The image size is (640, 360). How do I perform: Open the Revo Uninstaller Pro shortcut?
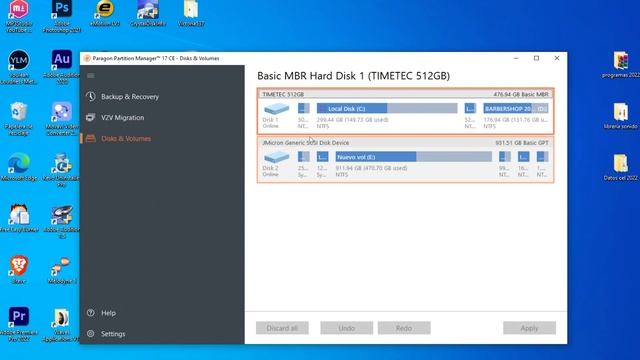(62, 170)
